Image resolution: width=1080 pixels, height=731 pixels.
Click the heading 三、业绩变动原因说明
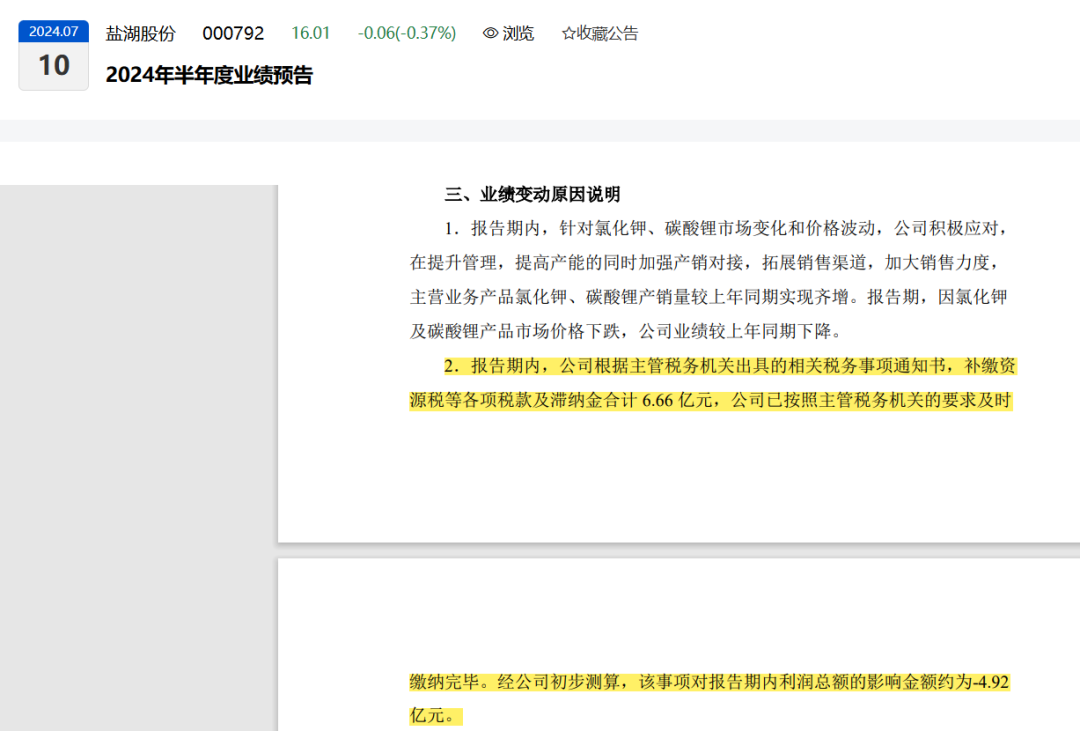click(532, 194)
